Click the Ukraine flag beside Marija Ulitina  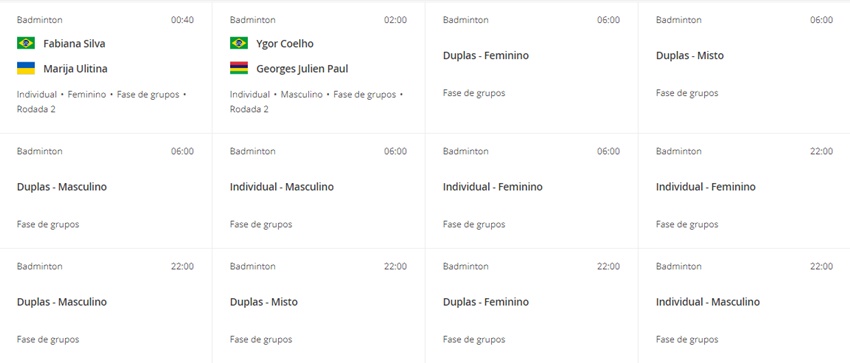coord(25,68)
